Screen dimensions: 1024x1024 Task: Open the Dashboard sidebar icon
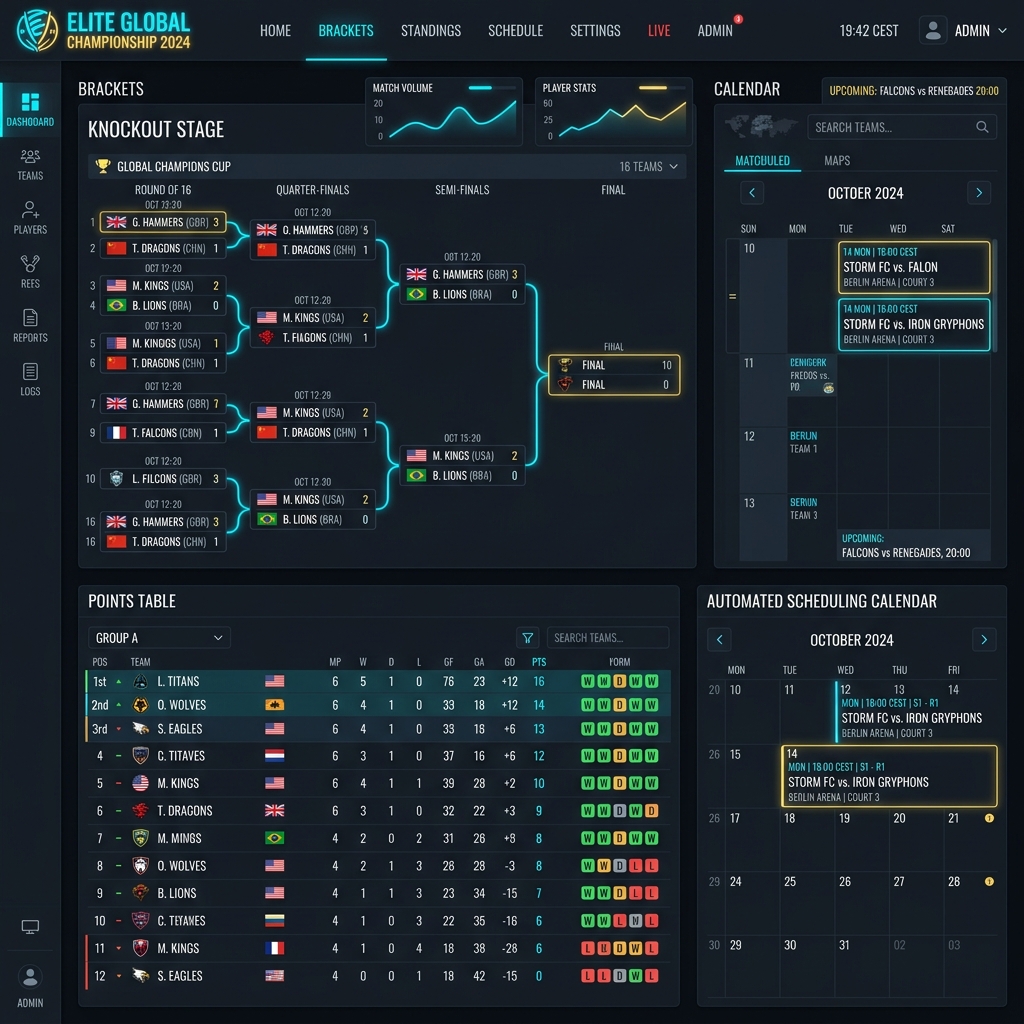coord(30,109)
